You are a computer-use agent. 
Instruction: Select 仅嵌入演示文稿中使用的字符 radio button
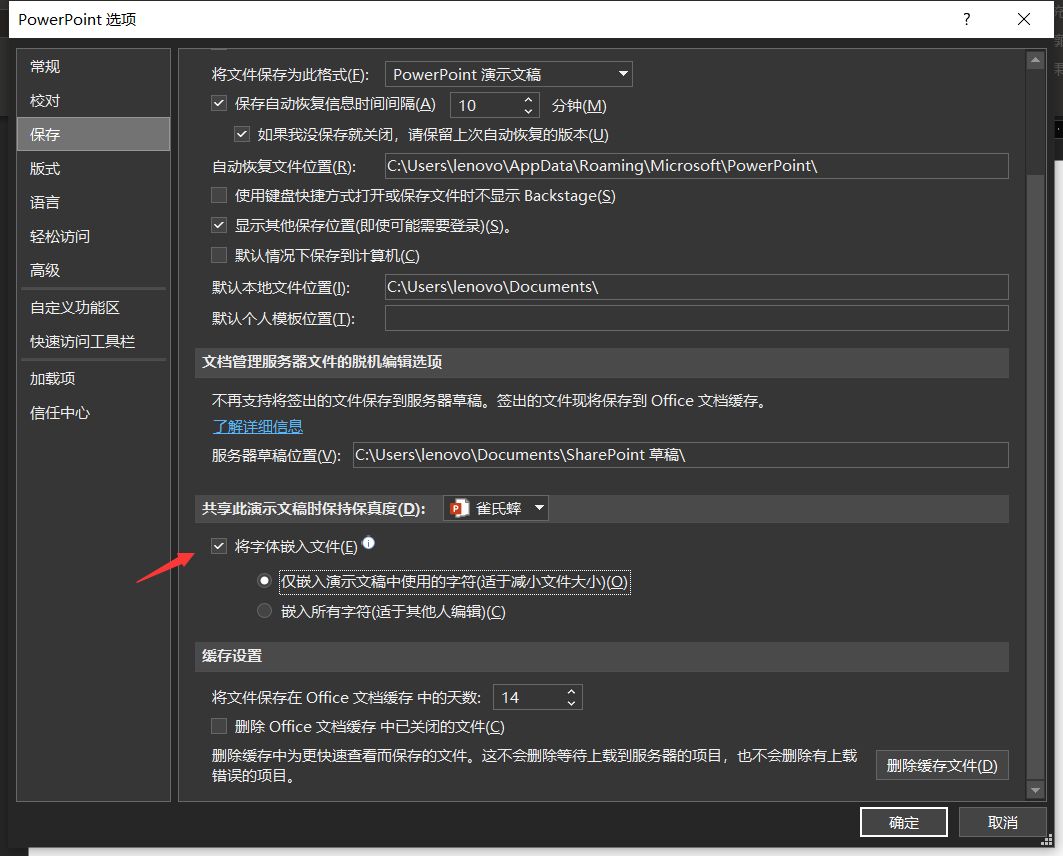pyautogui.click(x=264, y=581)
